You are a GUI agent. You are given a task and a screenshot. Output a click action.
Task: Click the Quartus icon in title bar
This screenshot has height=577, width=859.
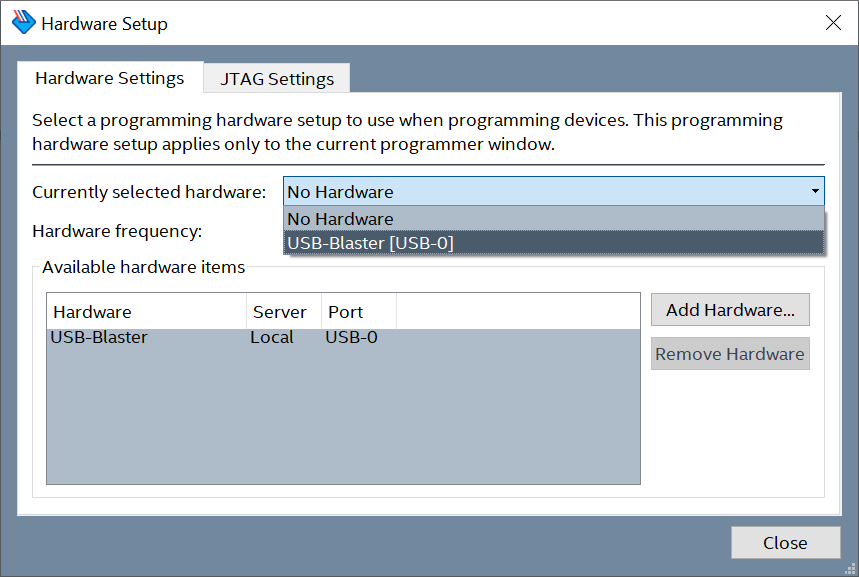click(23, 23)
